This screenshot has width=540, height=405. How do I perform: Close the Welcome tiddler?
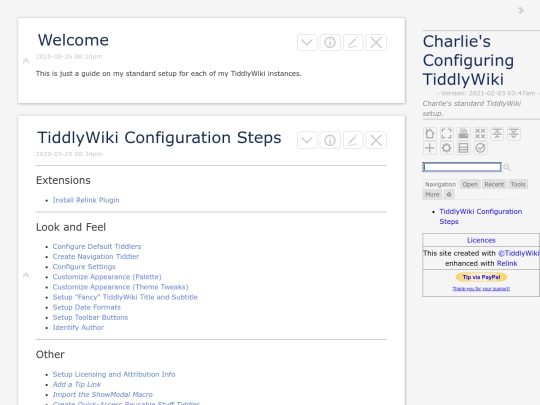(376, 43)
